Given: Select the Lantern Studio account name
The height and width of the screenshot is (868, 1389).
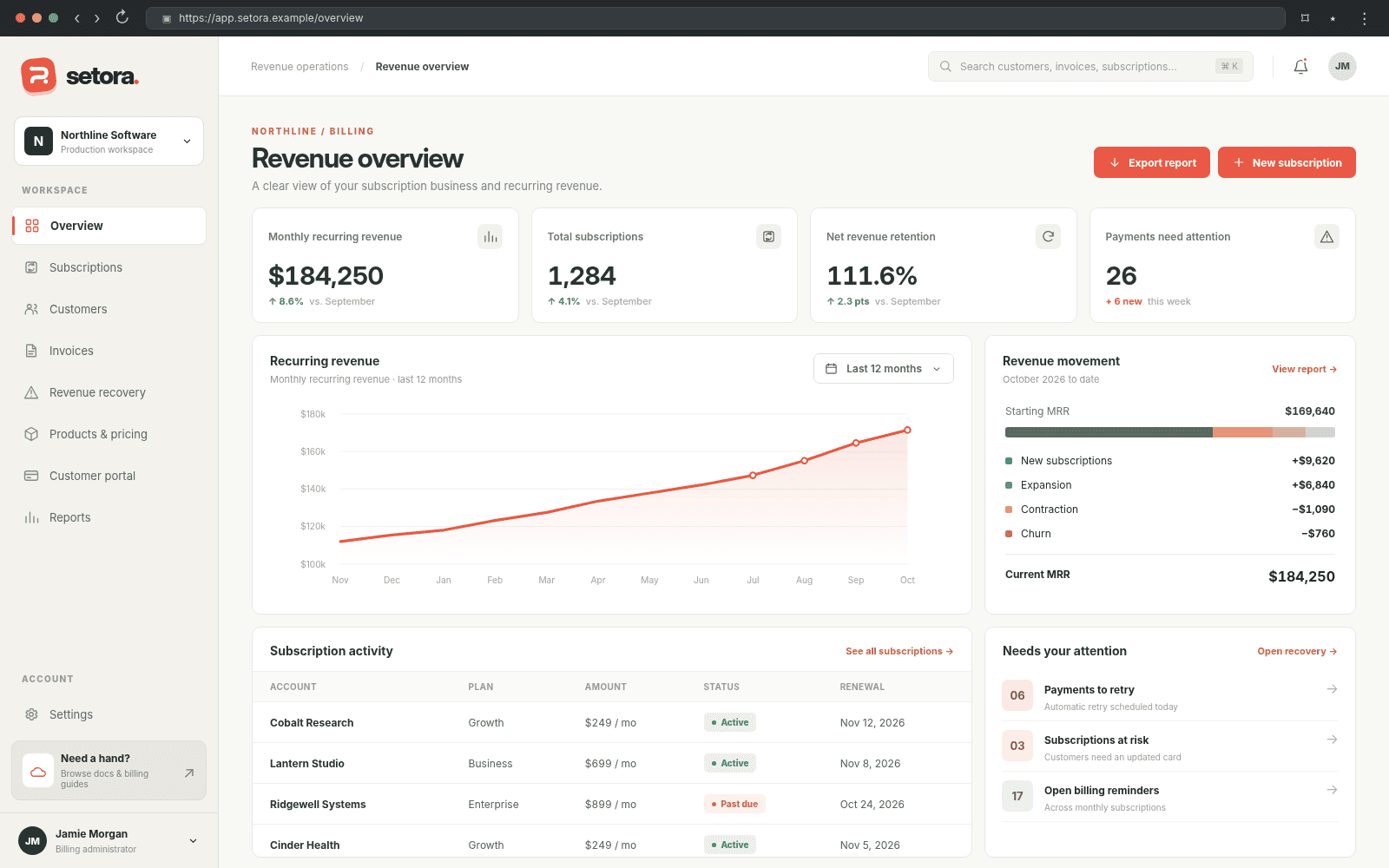Looking at the screenshot, I should point(307,764).
